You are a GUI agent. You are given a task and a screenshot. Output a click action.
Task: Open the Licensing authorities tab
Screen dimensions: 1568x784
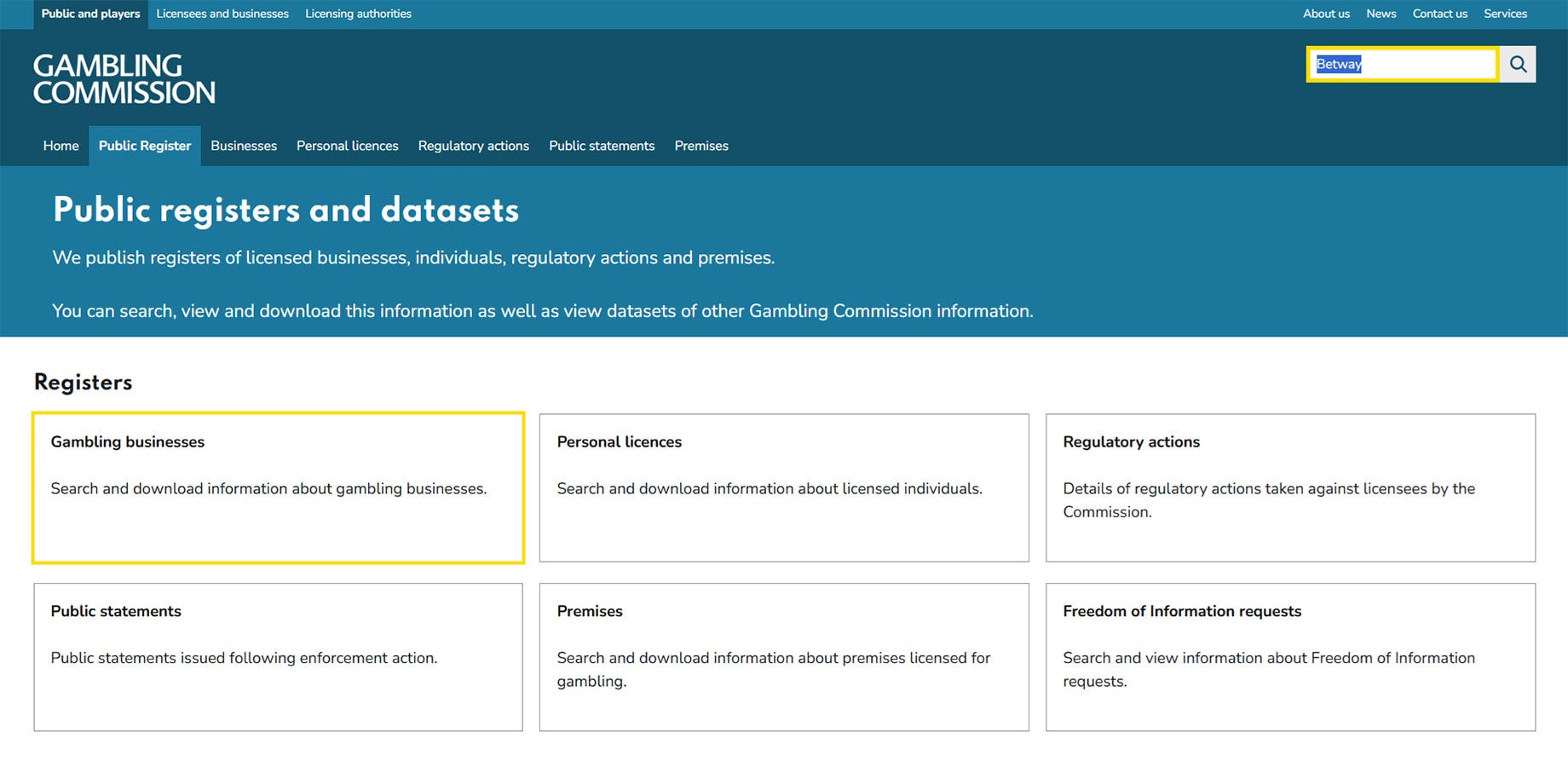[x=358, y=14]
